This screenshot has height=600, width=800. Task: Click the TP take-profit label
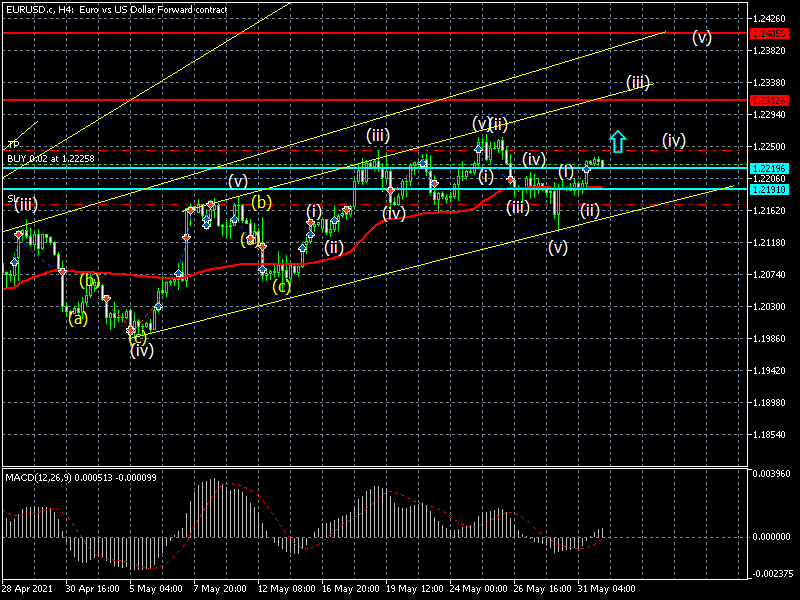point(14,145)
